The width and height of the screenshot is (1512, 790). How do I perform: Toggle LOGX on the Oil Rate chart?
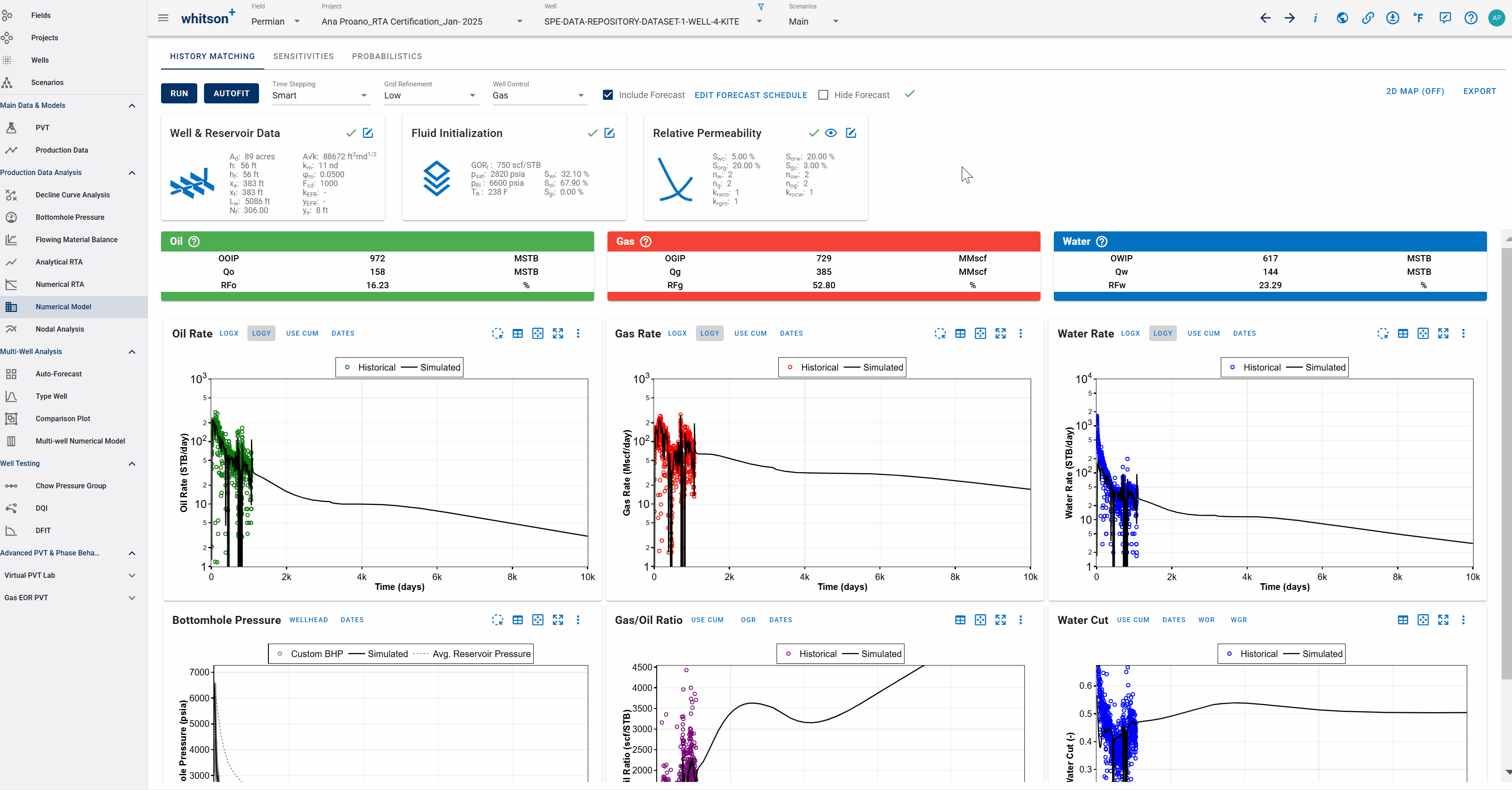click(229, 333)
